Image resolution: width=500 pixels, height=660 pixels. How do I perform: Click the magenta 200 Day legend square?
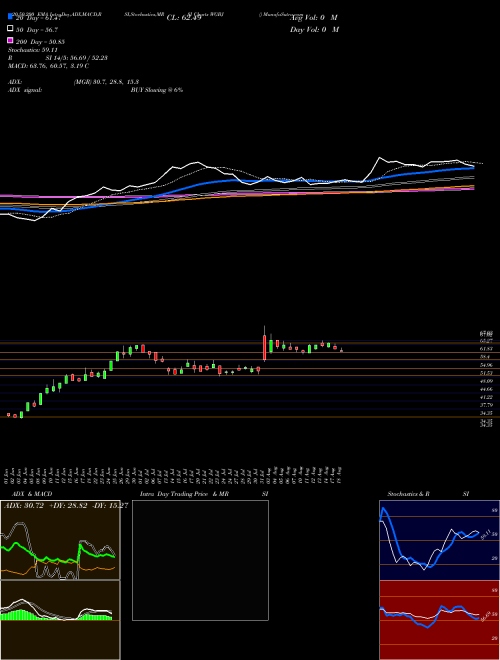(11, 40)
